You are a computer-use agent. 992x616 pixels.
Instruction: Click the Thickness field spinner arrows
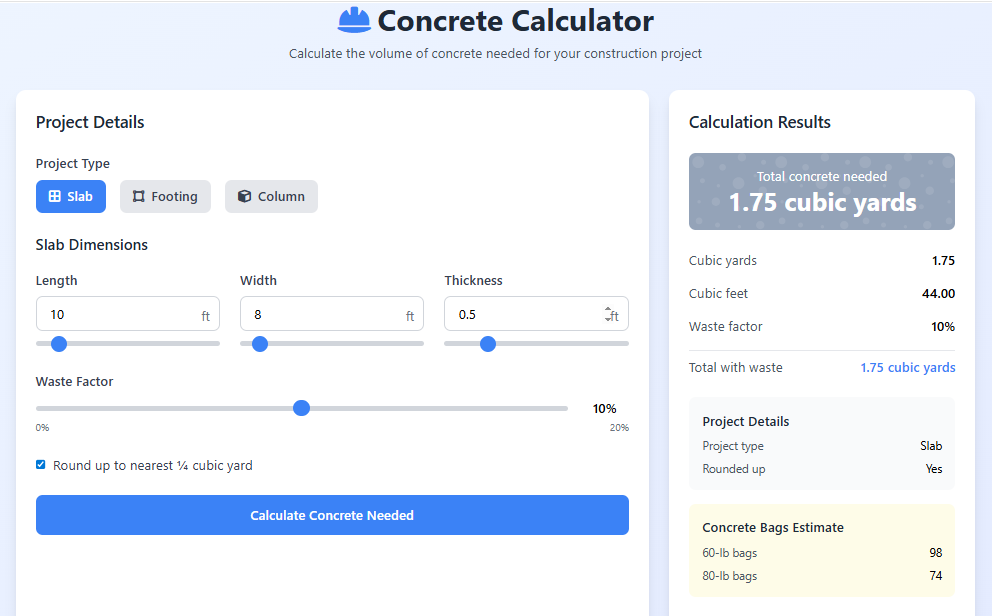pos(608,314)
